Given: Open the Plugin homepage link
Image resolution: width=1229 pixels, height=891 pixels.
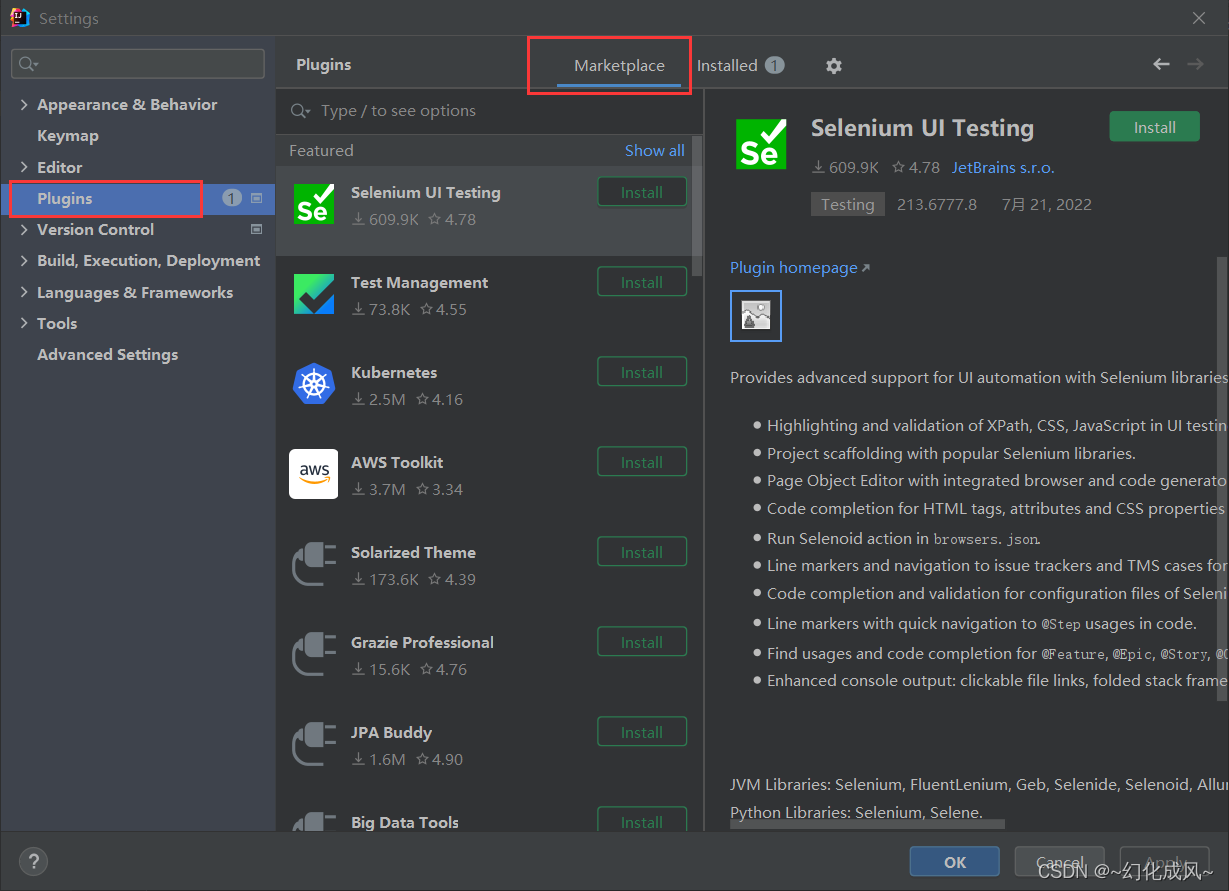Looking at the screenshot, I should (x=800, y=268).
